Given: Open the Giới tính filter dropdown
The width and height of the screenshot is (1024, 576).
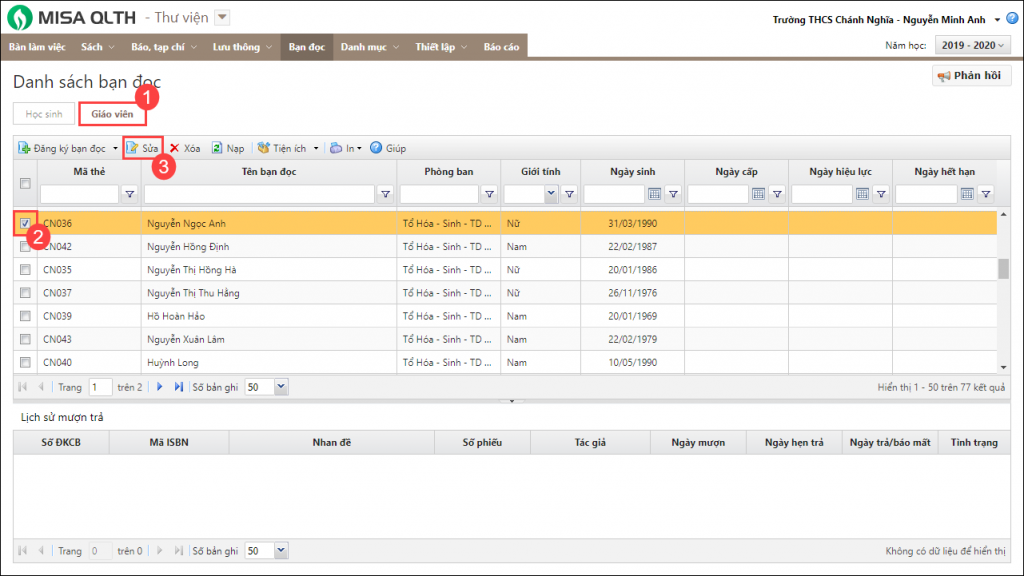Looking at the screenshot, I should tap(550, 194).
